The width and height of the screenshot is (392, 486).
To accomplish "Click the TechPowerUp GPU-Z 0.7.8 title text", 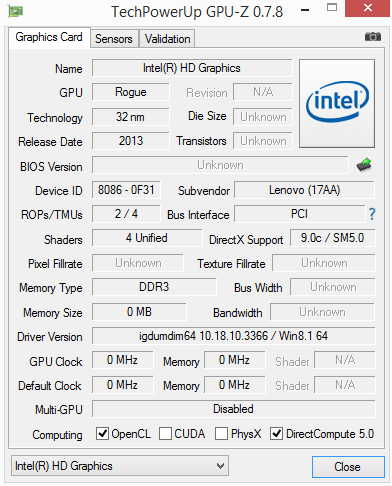I will coord(197,12).
